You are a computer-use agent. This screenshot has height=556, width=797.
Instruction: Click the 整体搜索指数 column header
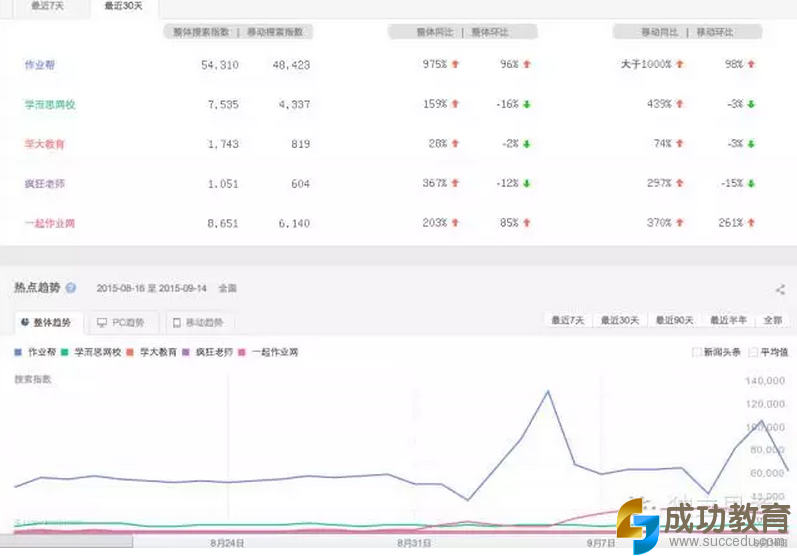coord(200,32)
